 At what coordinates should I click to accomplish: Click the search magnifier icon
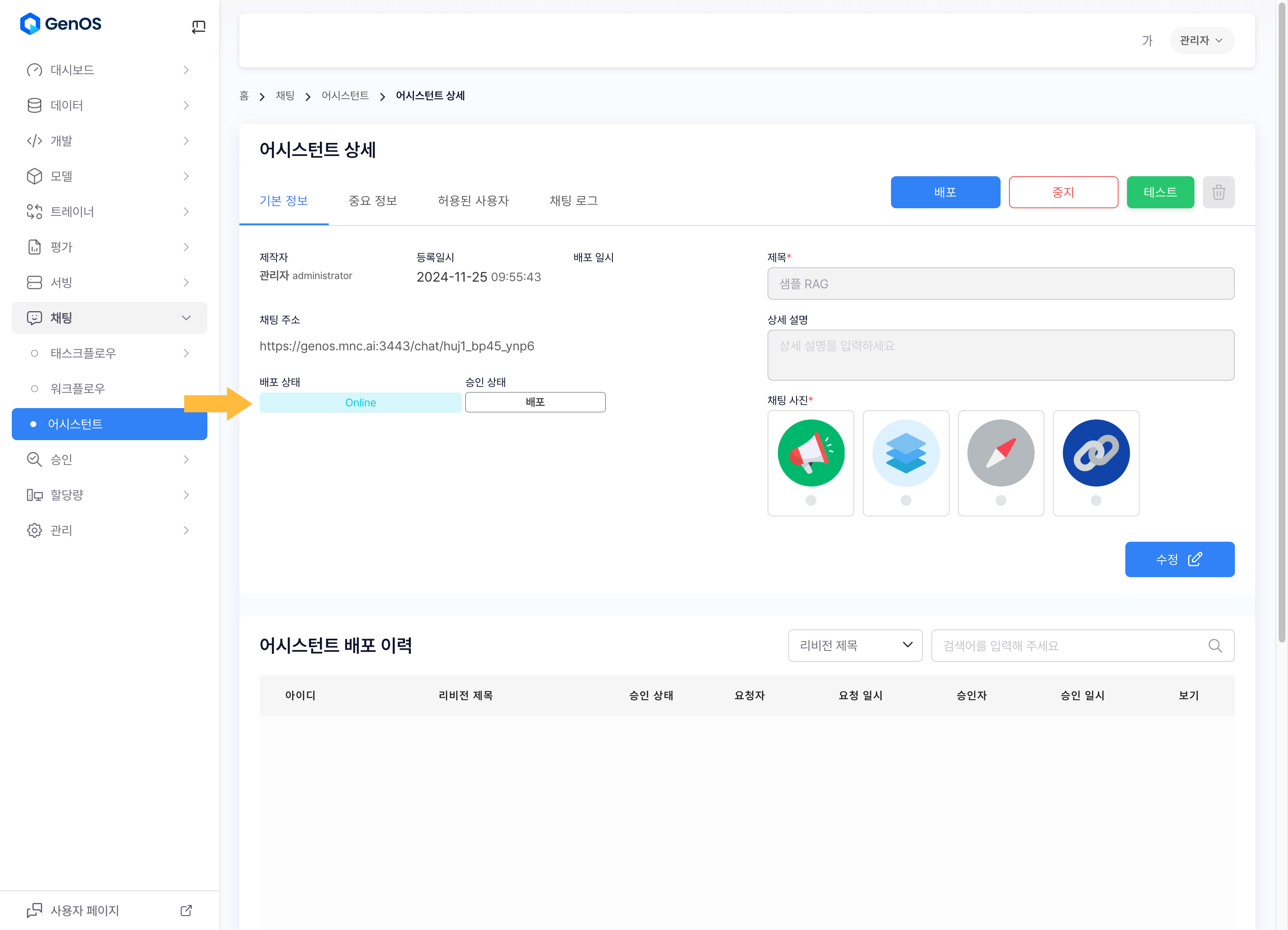(1215, 645)
